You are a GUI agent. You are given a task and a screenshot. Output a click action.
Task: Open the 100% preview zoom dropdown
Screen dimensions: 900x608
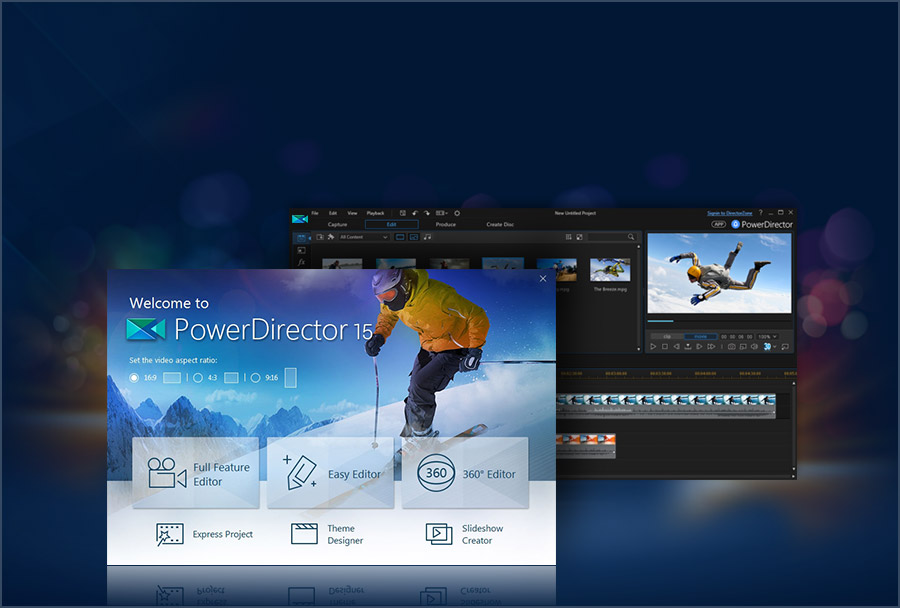tap(767, 336)
